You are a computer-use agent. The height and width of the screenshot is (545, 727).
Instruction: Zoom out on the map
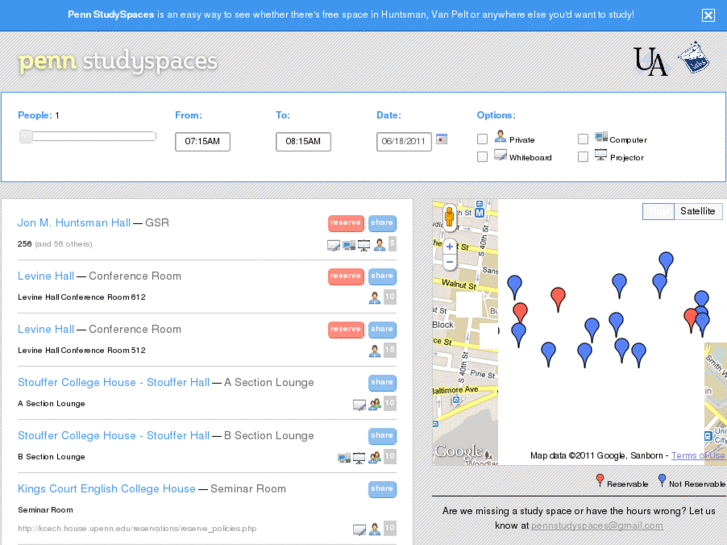tap(449, 263)
